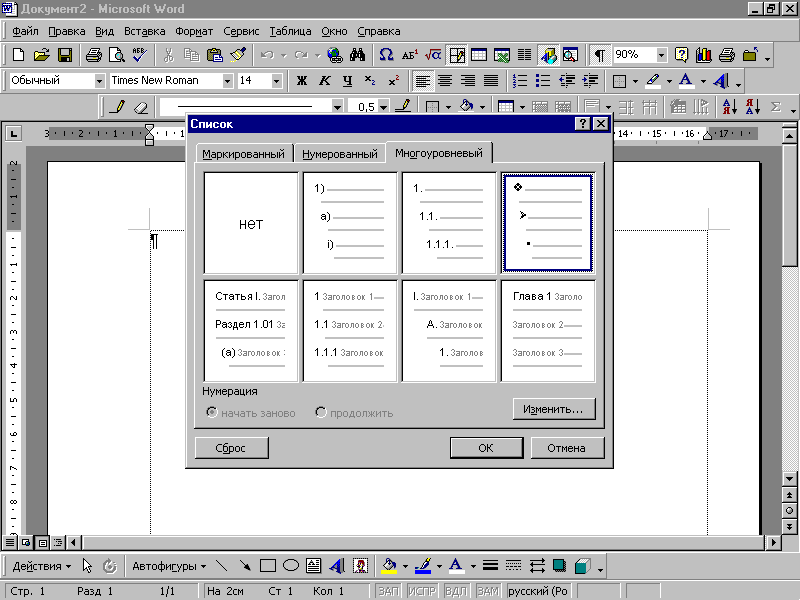This screenshot has width=800, height=600.
Task: Toggle nonprinting paragraph marks icon
Action: pos(600,55)
